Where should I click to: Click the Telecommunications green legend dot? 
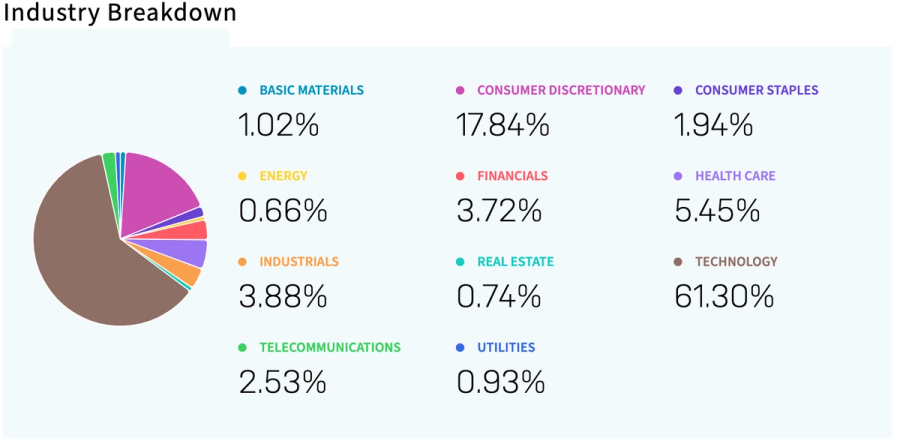pos(242,347)
